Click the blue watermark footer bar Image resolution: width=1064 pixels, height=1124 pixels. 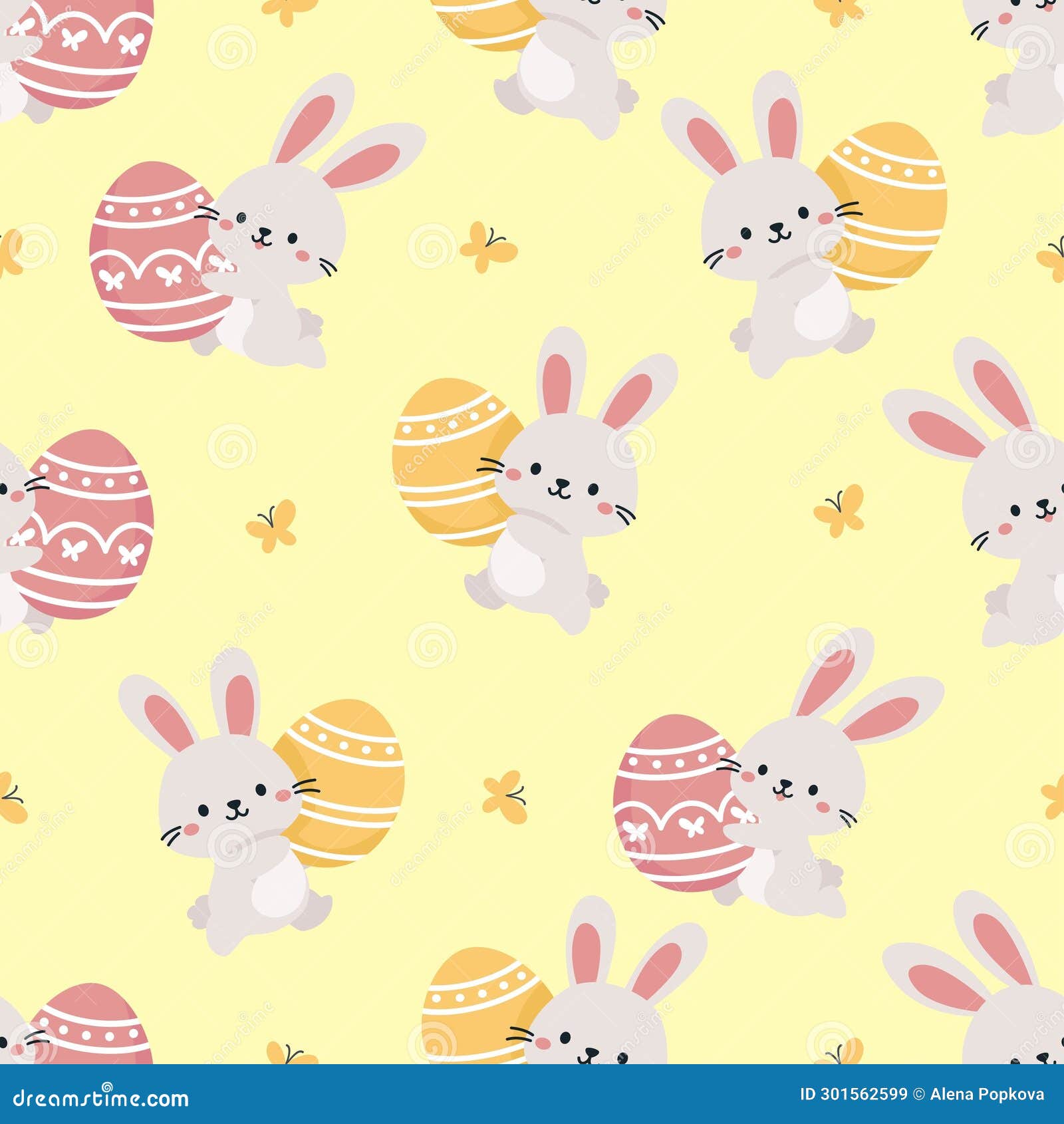click(532, 1099)
